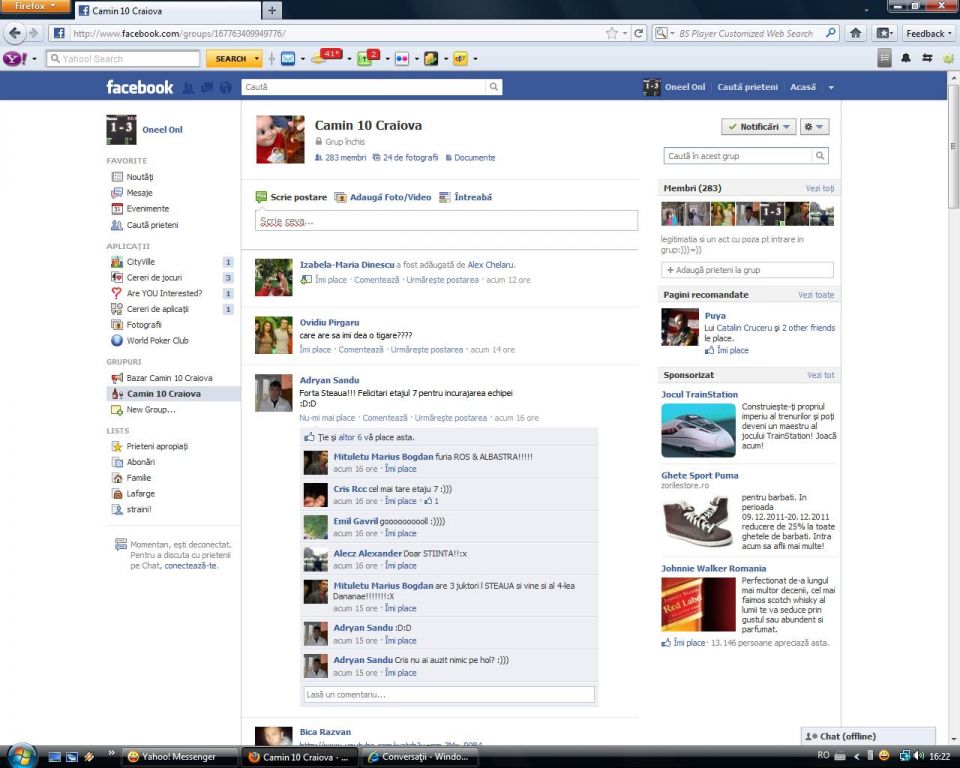The image size is (960, 768).
Task: Click the Johnnie Walker Red Label thumbnail
Action: pyautogui.click(x=699, y=604)
